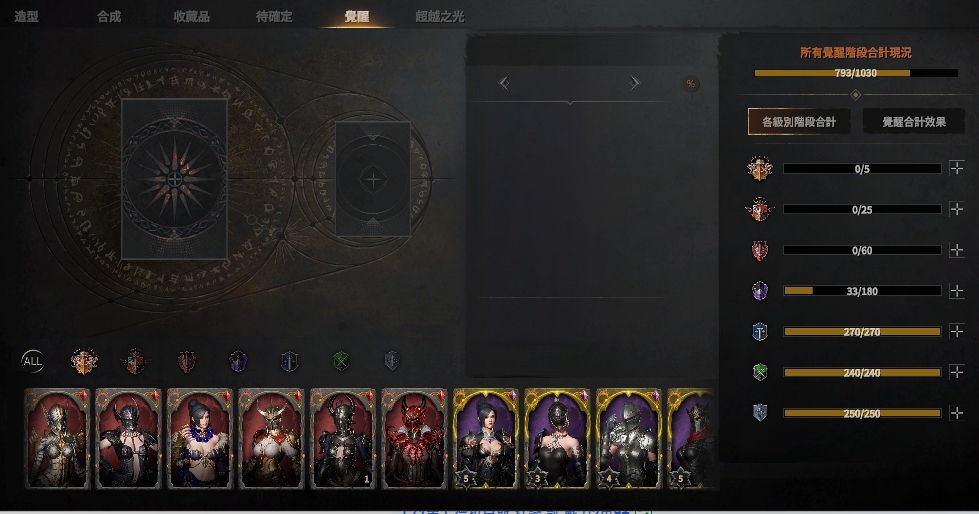Expand the 33/180 grade row plus

pyautogui.click(x=957, y=290)
